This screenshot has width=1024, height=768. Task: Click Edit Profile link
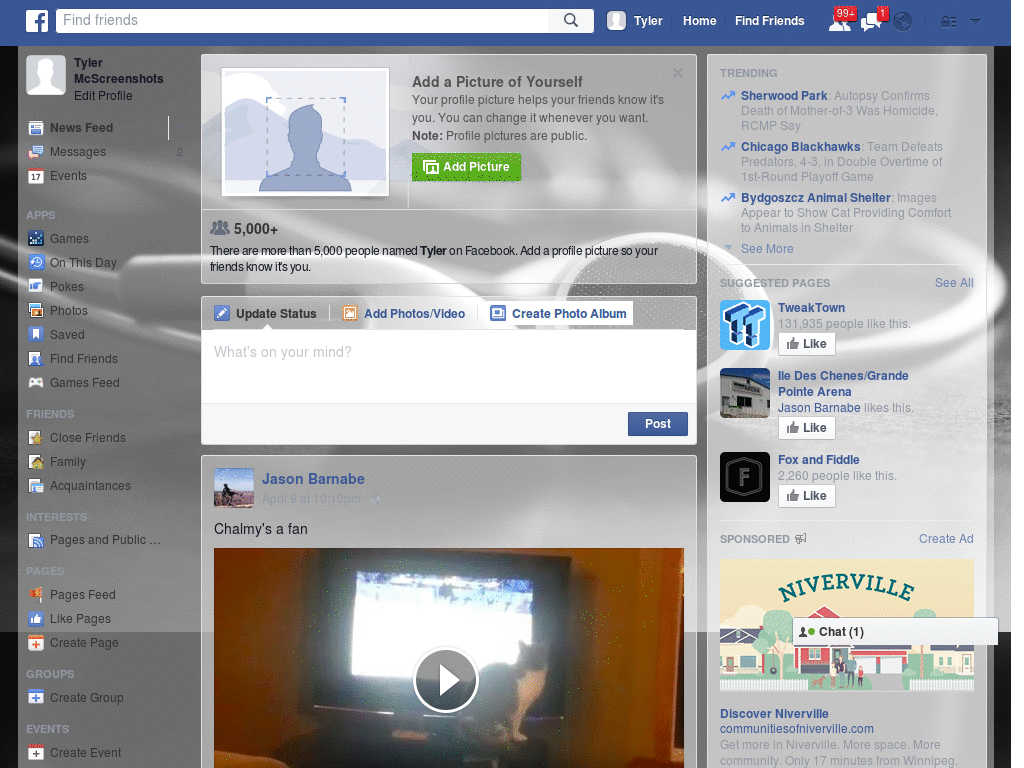coord(103,96)
